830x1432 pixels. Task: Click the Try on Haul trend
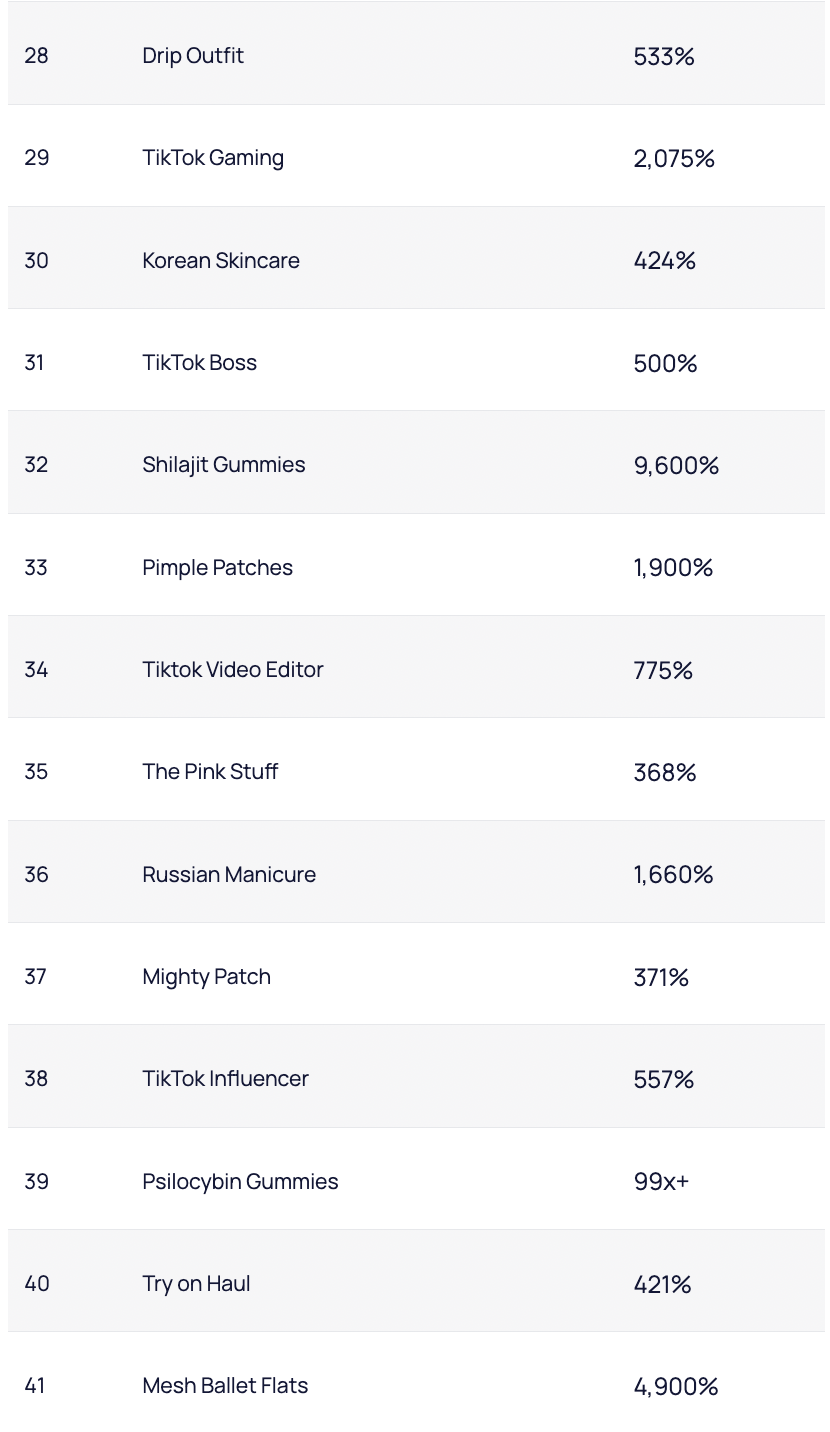tap(197, 1283)
